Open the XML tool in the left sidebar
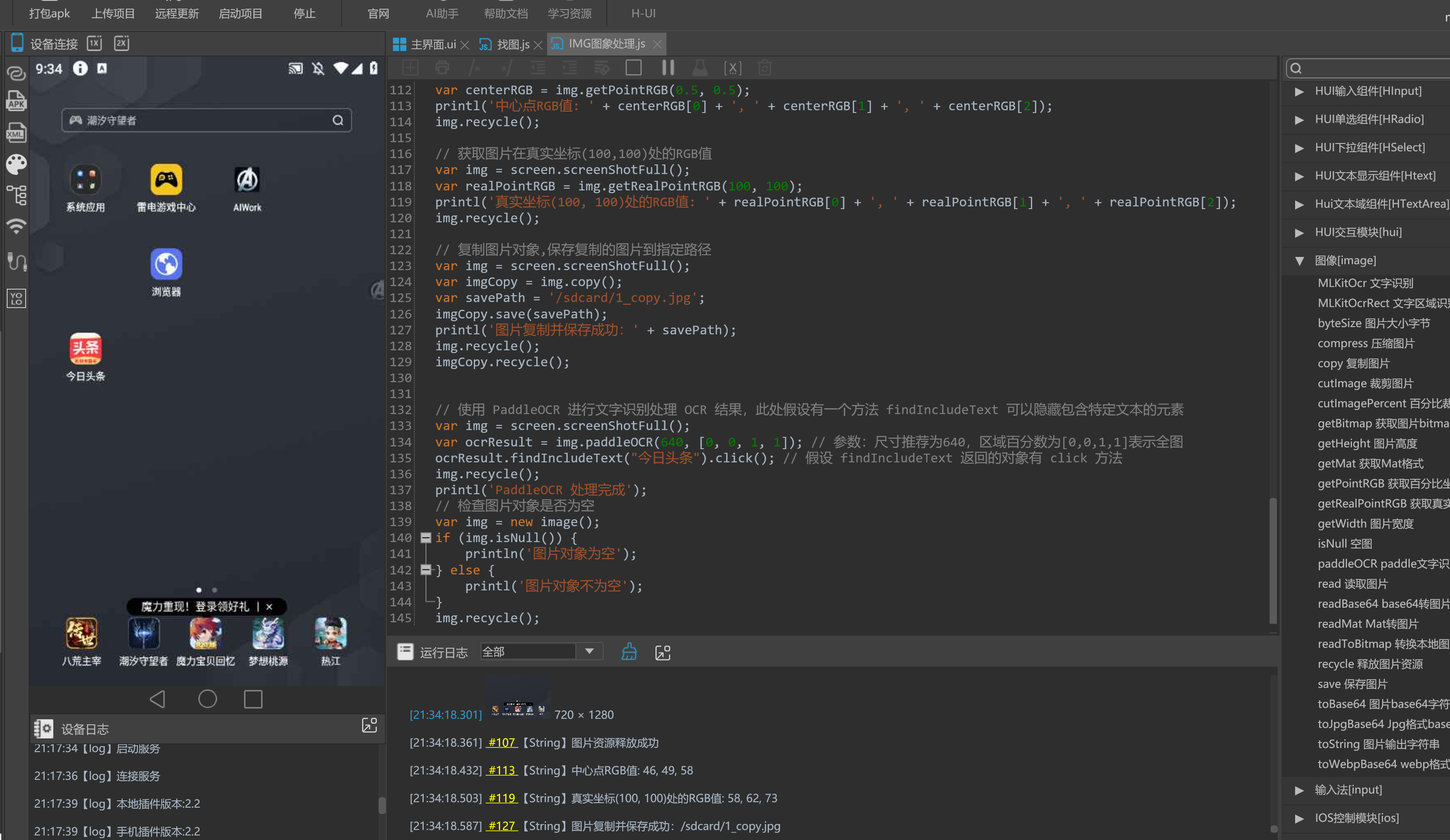Viewport: 1450px width, 840px height. coord(16,133)
